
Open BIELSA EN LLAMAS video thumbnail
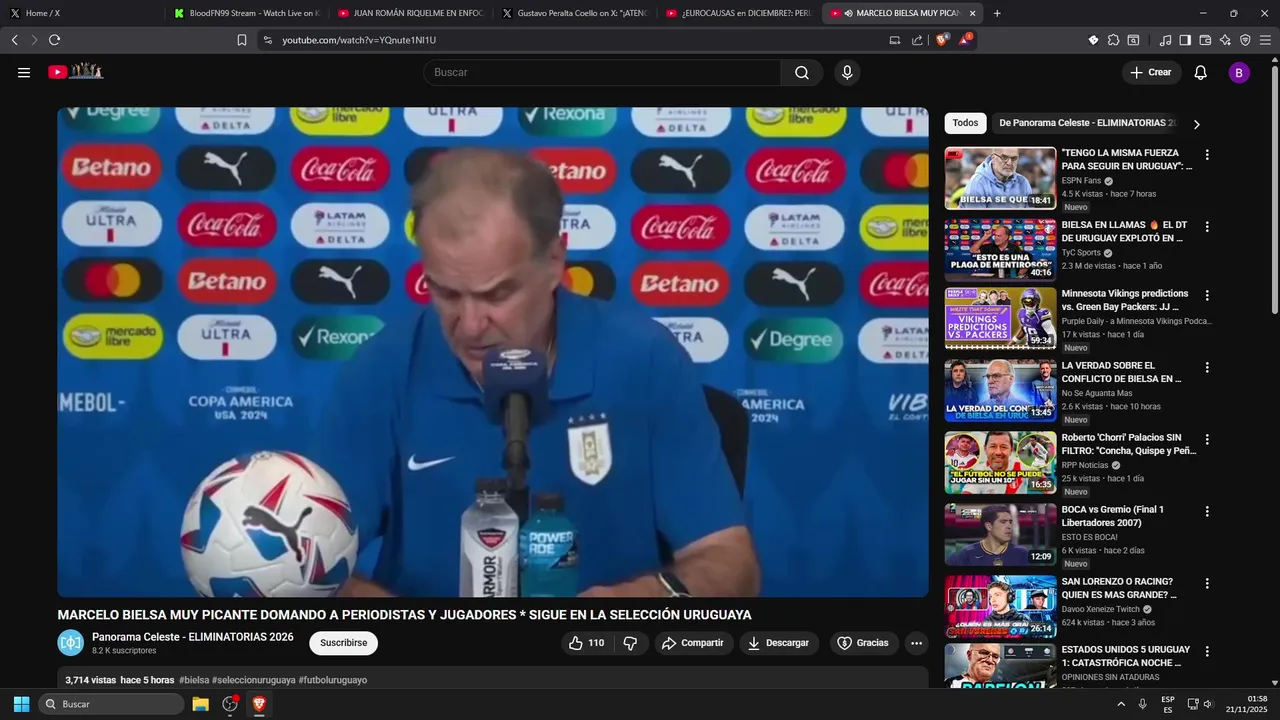(x=1000, y=250)
